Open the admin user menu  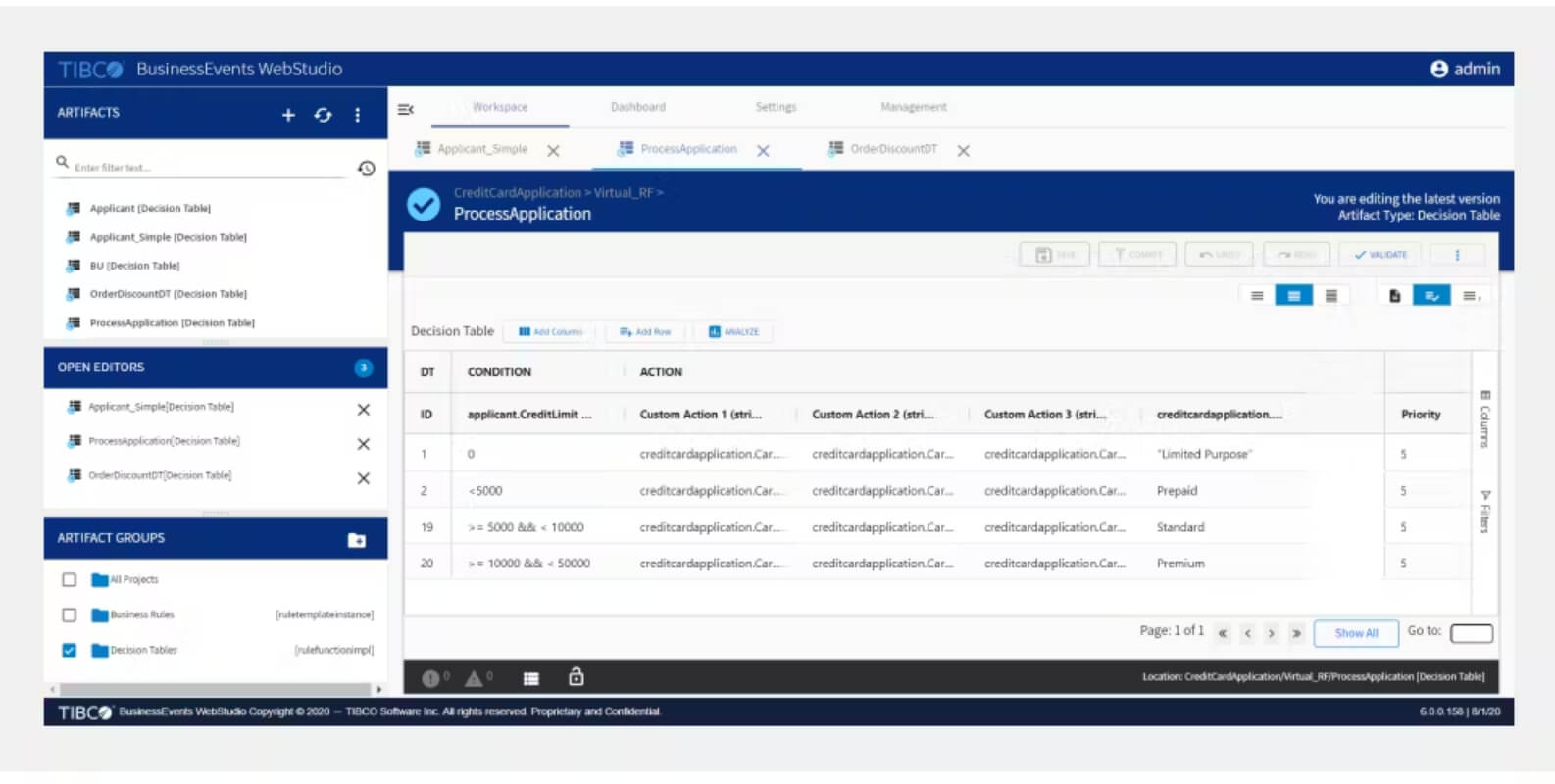[x=1465, y=69]
